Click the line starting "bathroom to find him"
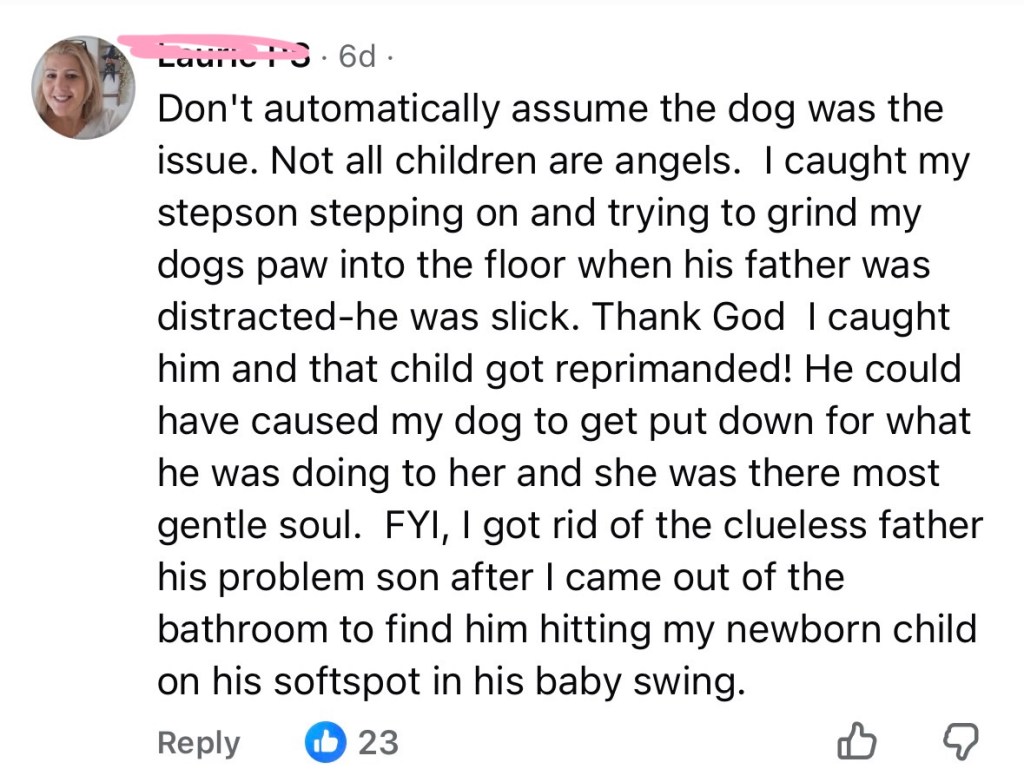This screenshot has width=1024, height=782. coord(566,629)
